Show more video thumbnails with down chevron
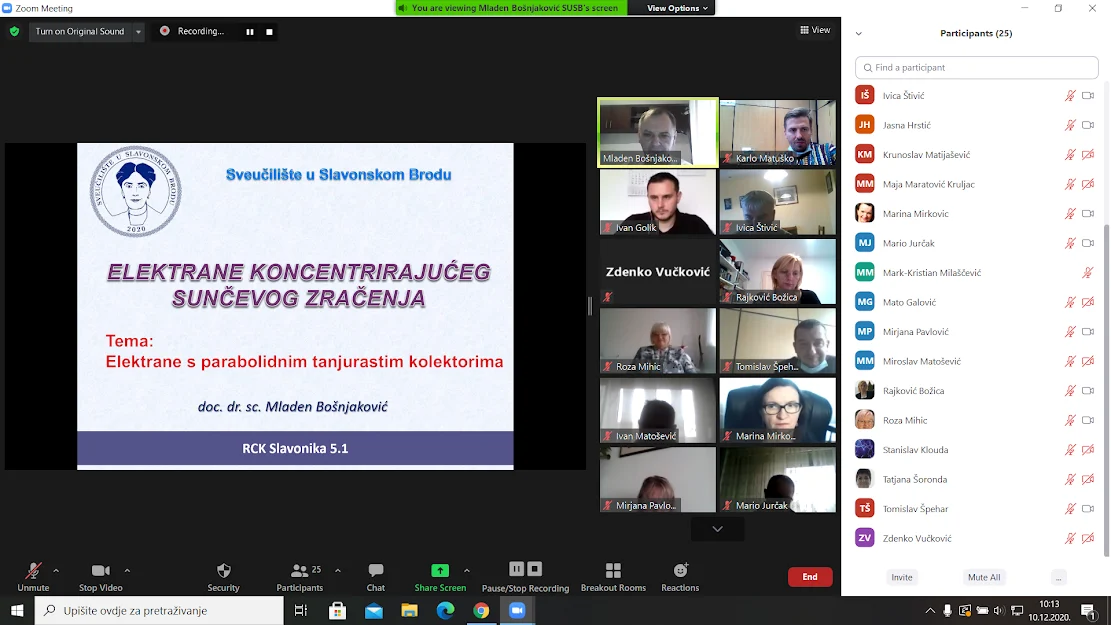The width and height of the screenshot is (1111, 625). (717, 529)
